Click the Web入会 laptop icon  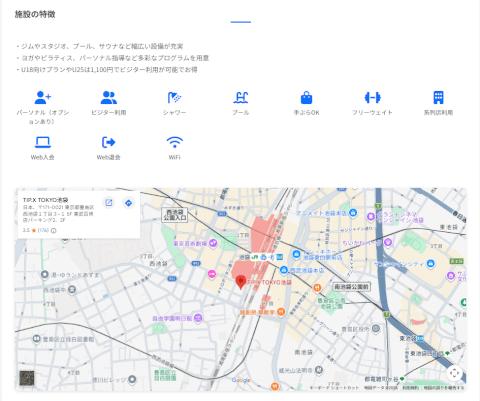click(43, 142)
